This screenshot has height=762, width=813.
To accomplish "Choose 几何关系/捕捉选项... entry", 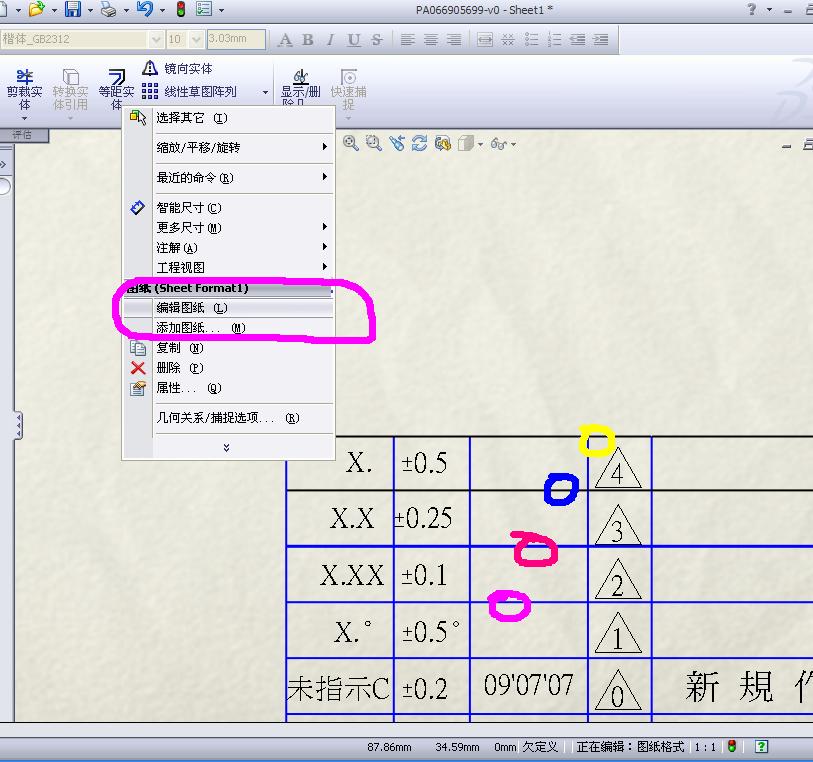I will [x=228, y=418].
